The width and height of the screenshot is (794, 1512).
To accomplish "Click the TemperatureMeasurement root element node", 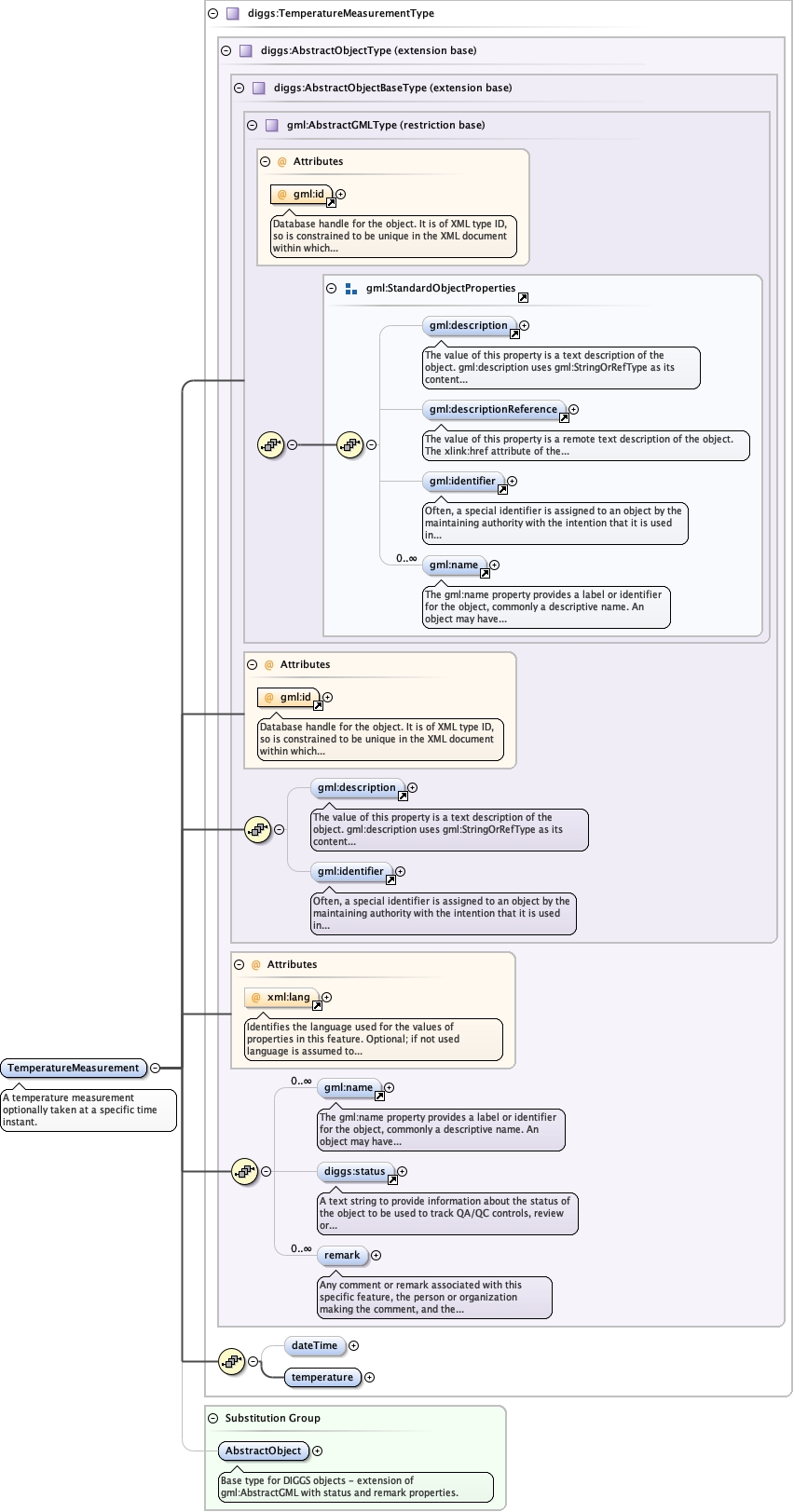I will 74,1068.
